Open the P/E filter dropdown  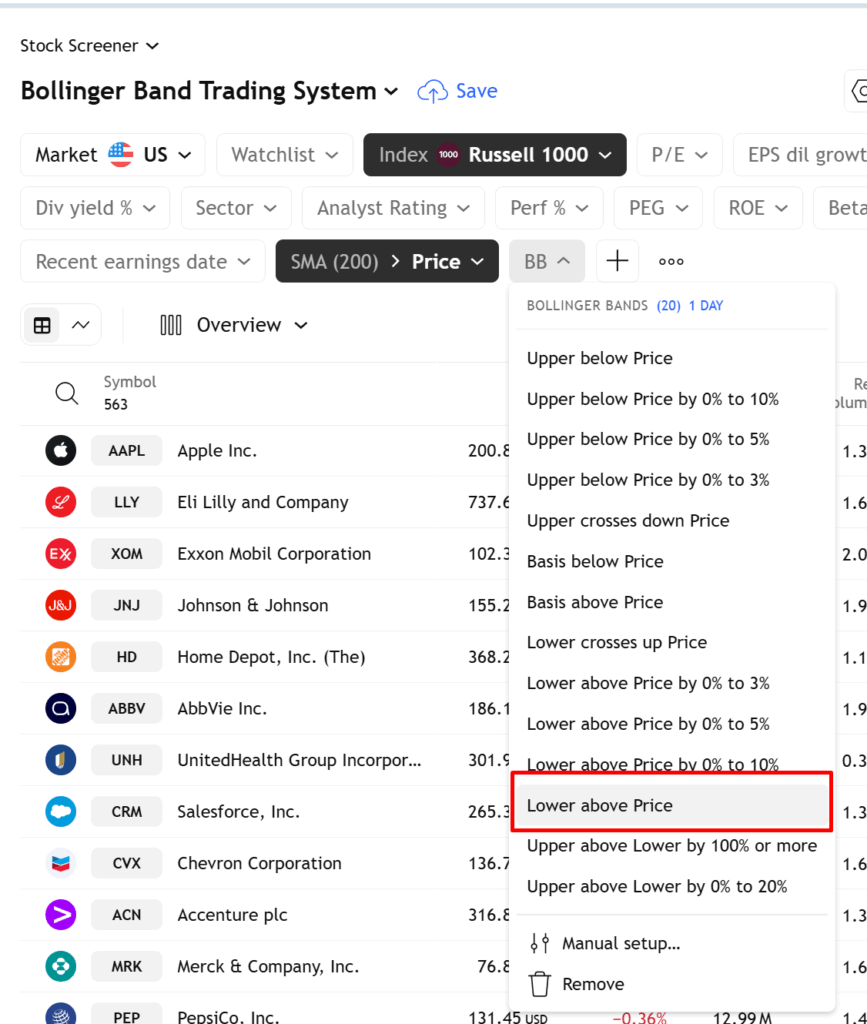(679, 155)
